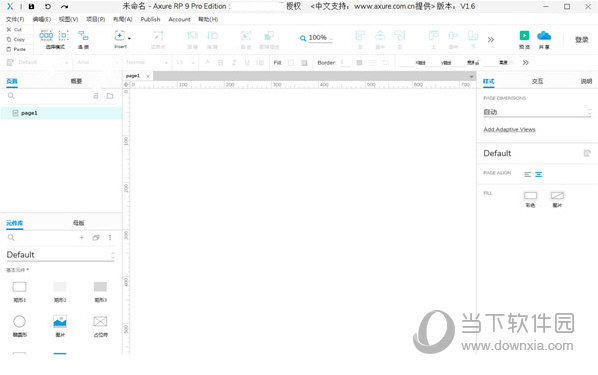
Task: Click the Add Adaptive Views link
Action: coord(509,129)
